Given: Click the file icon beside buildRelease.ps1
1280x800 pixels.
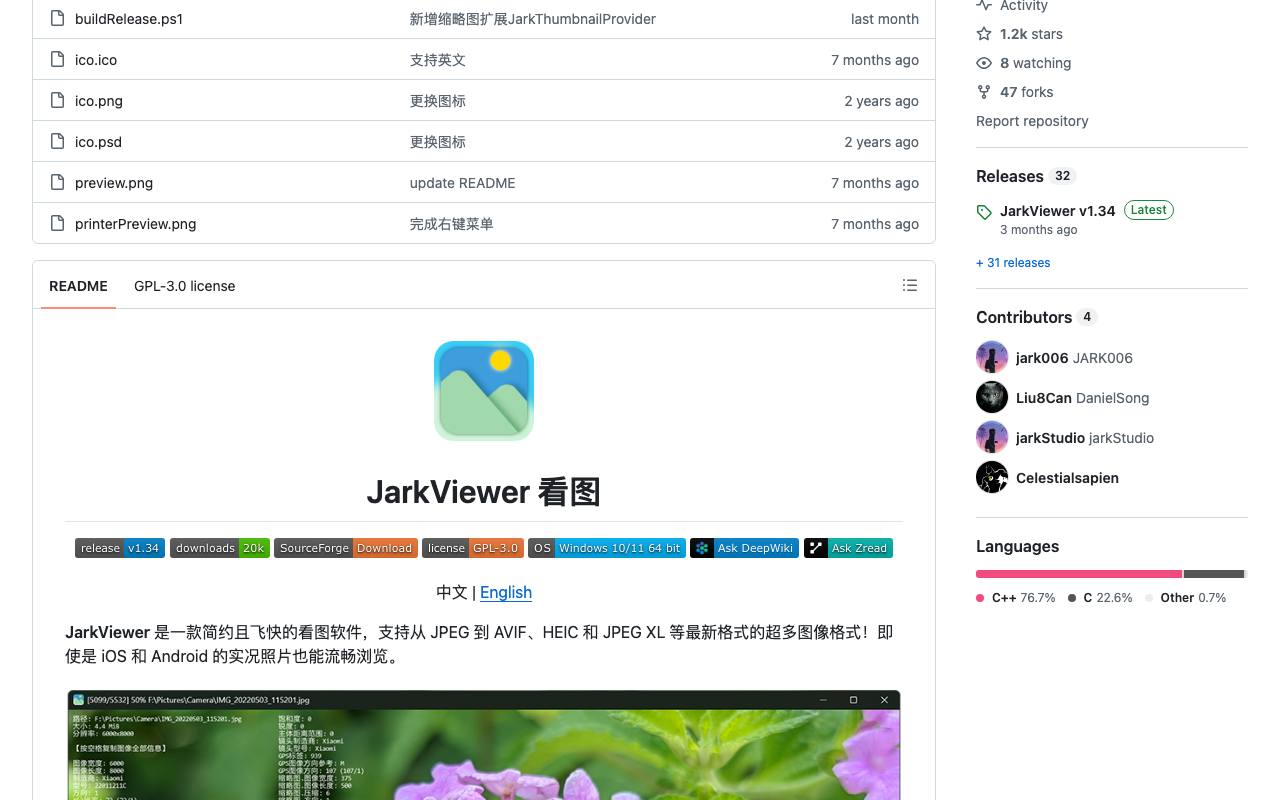Looking at the screenshot, I should click(x=57, y=18).
